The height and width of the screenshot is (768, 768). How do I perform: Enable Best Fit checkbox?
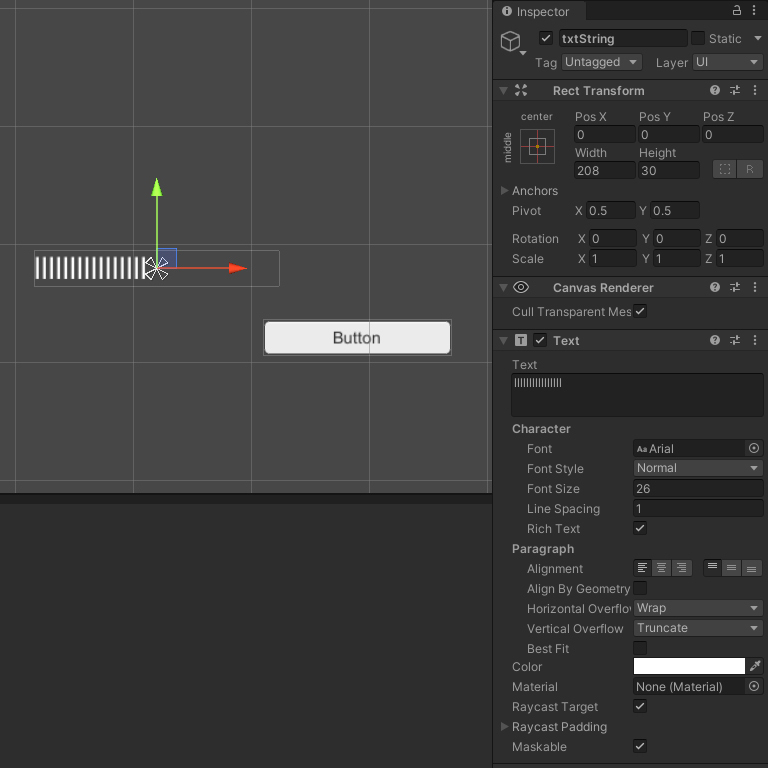pos(640,648)
